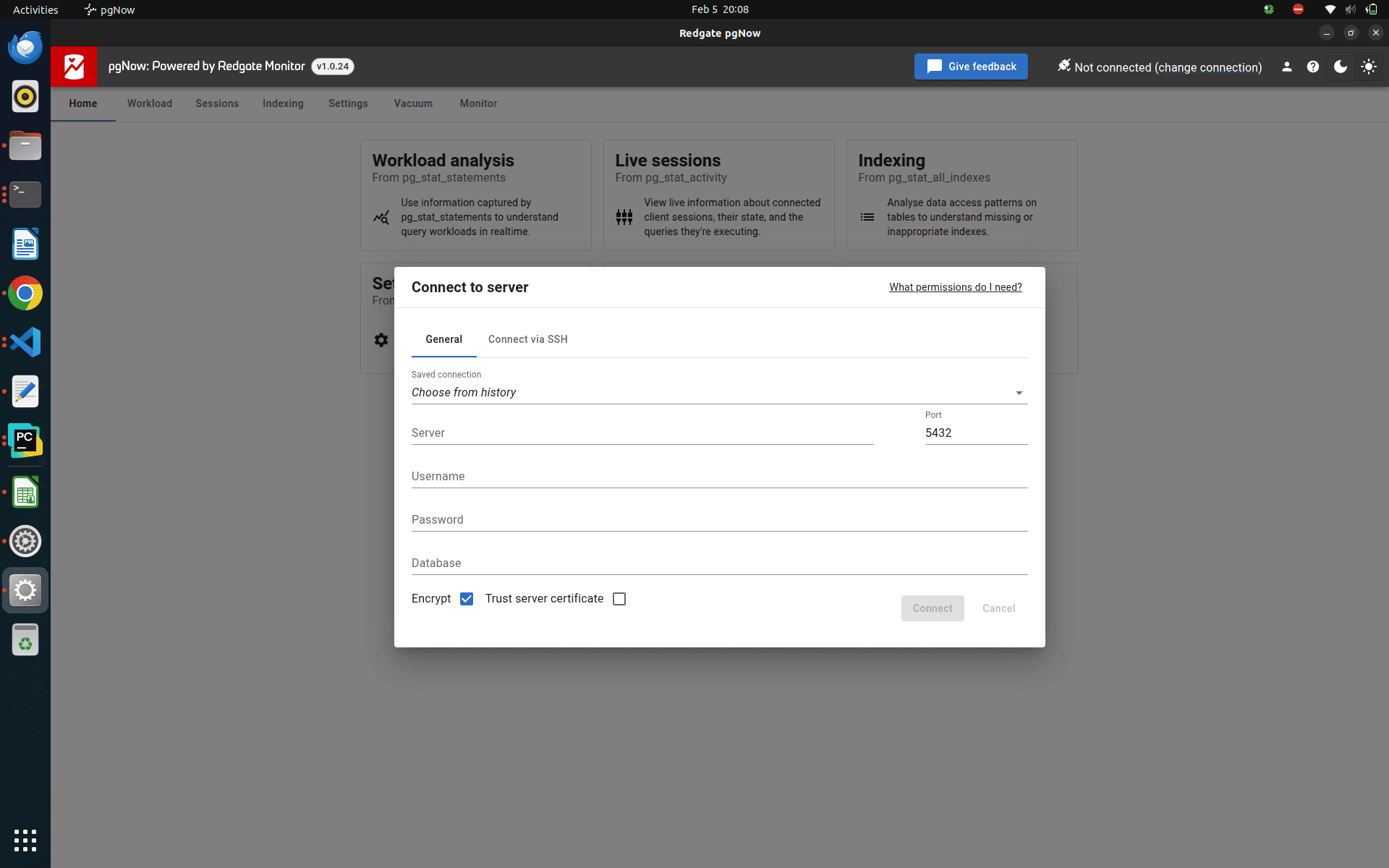Screen dimensions: 1389x868
Task: Click the Indexing list icon
Action: click(867, 216)
